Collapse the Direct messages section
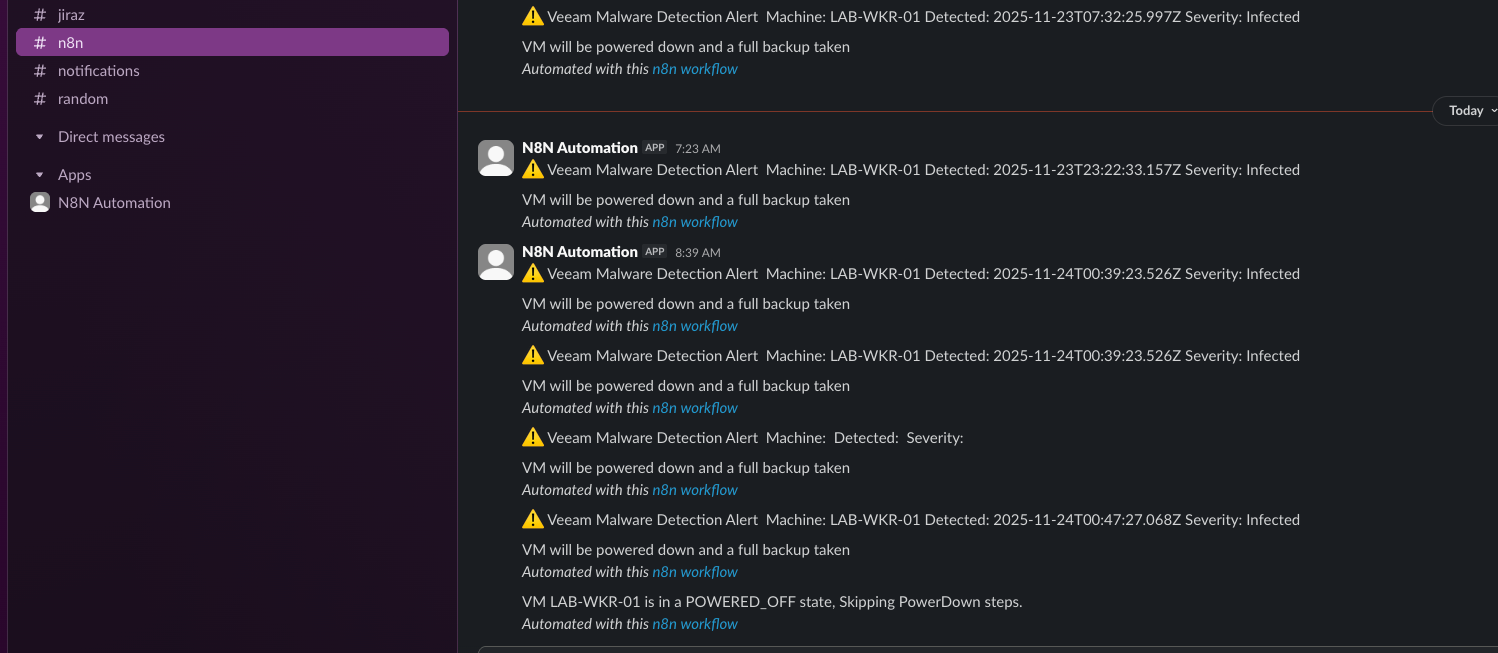Viewport: 1498px width, 653px height. (x=40, y=137)
